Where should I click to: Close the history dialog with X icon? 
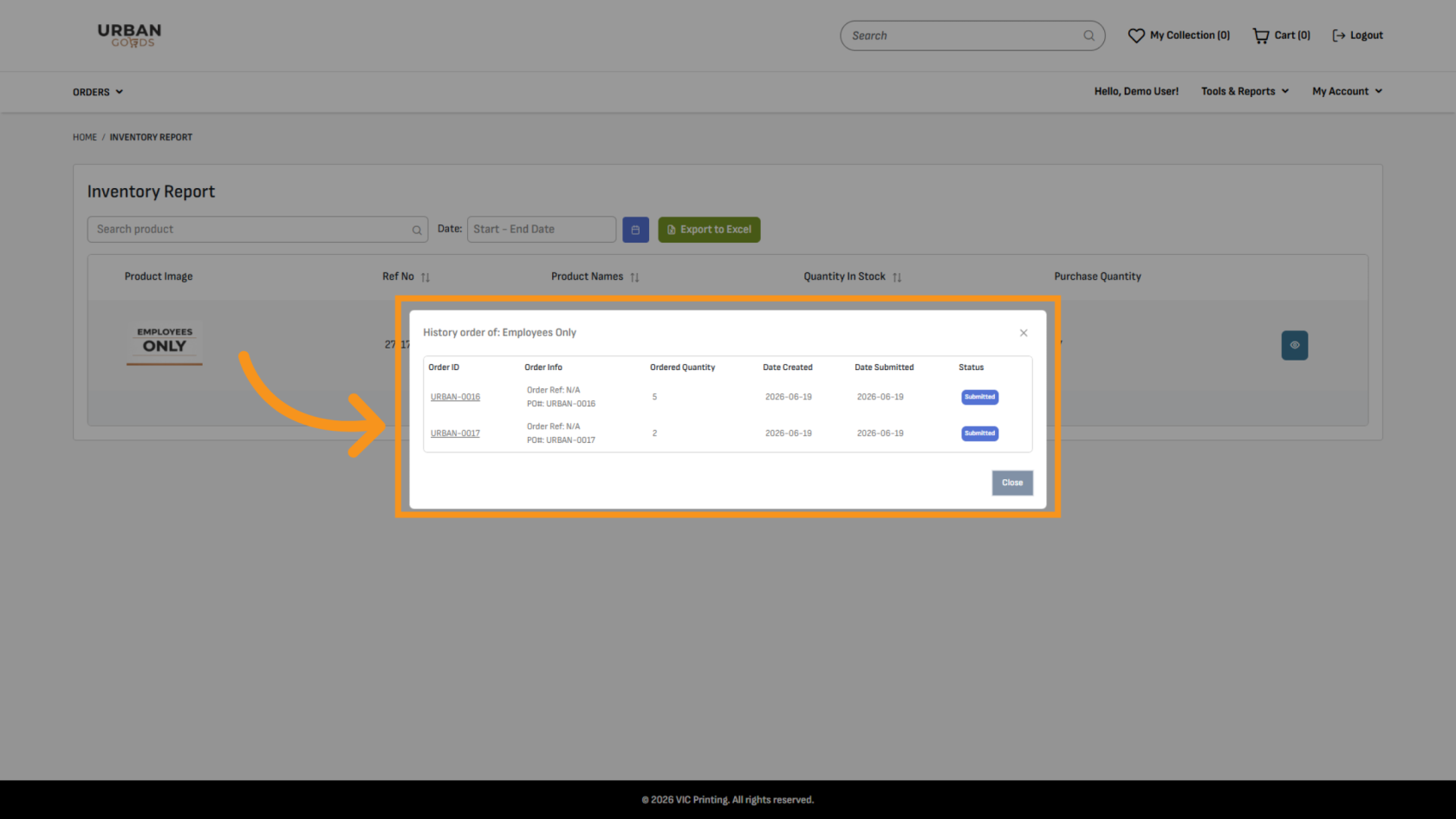tap(1024, 333)
